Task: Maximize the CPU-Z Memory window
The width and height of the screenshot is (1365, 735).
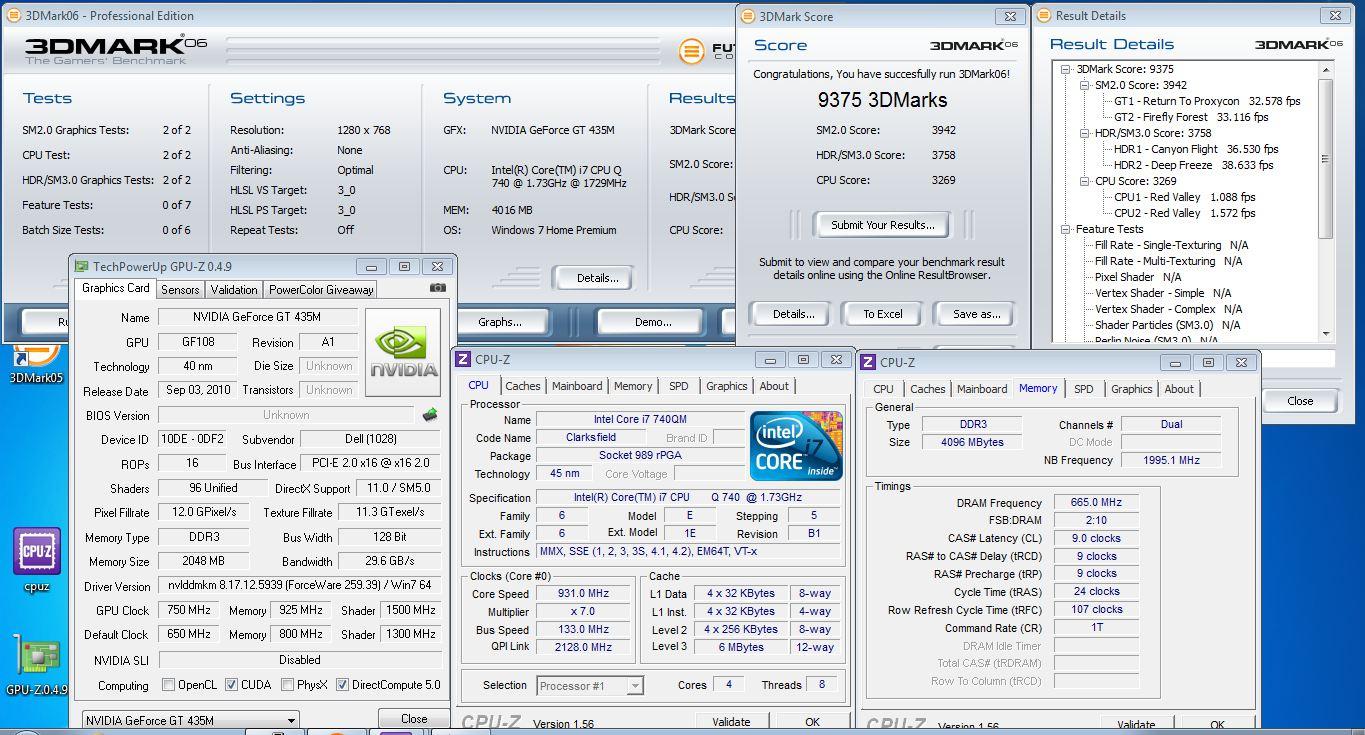Action: pos(1208,363)
